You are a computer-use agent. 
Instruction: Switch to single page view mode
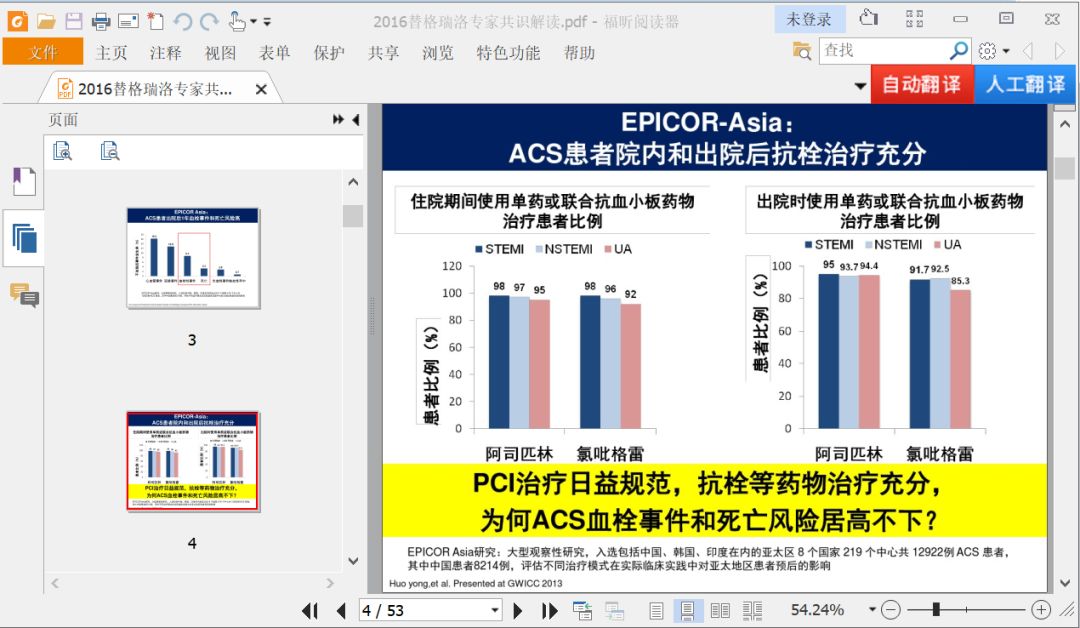(x=656, y=610)
